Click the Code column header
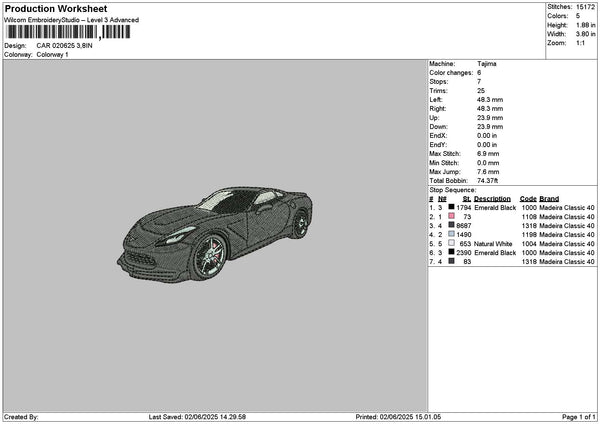Screen dimensions: 600x424 528,199
